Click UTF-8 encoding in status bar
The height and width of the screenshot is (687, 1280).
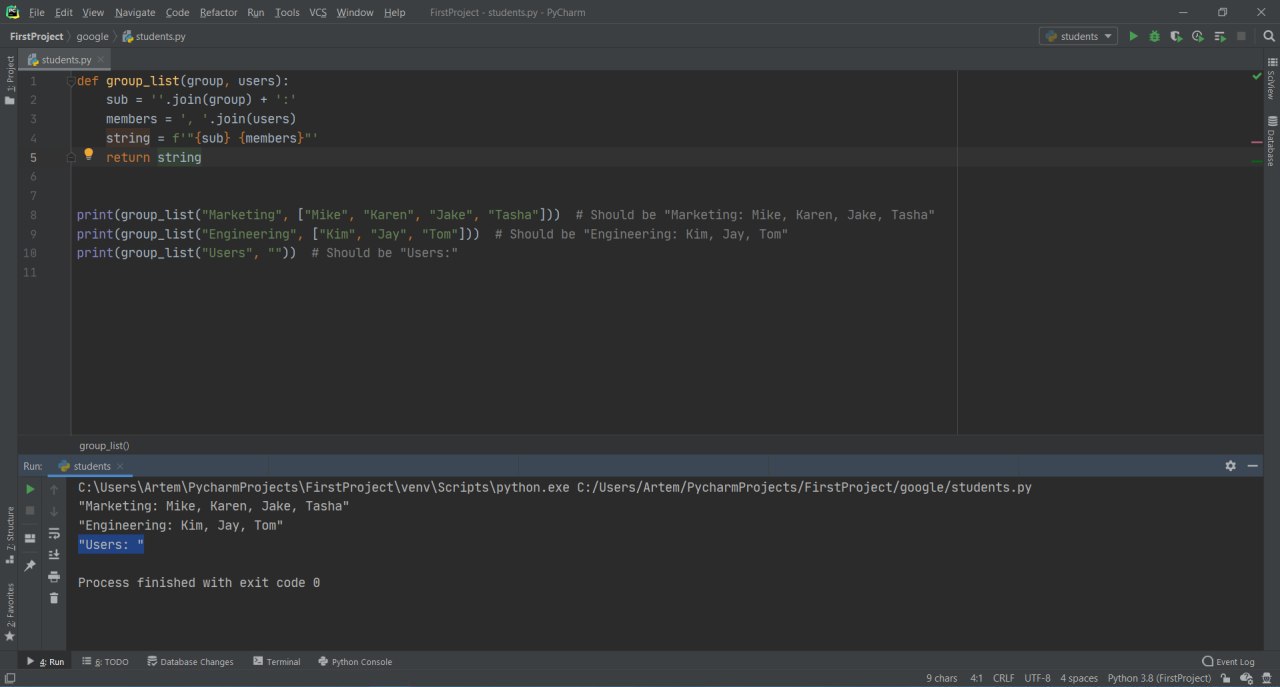coord(1037,678)
